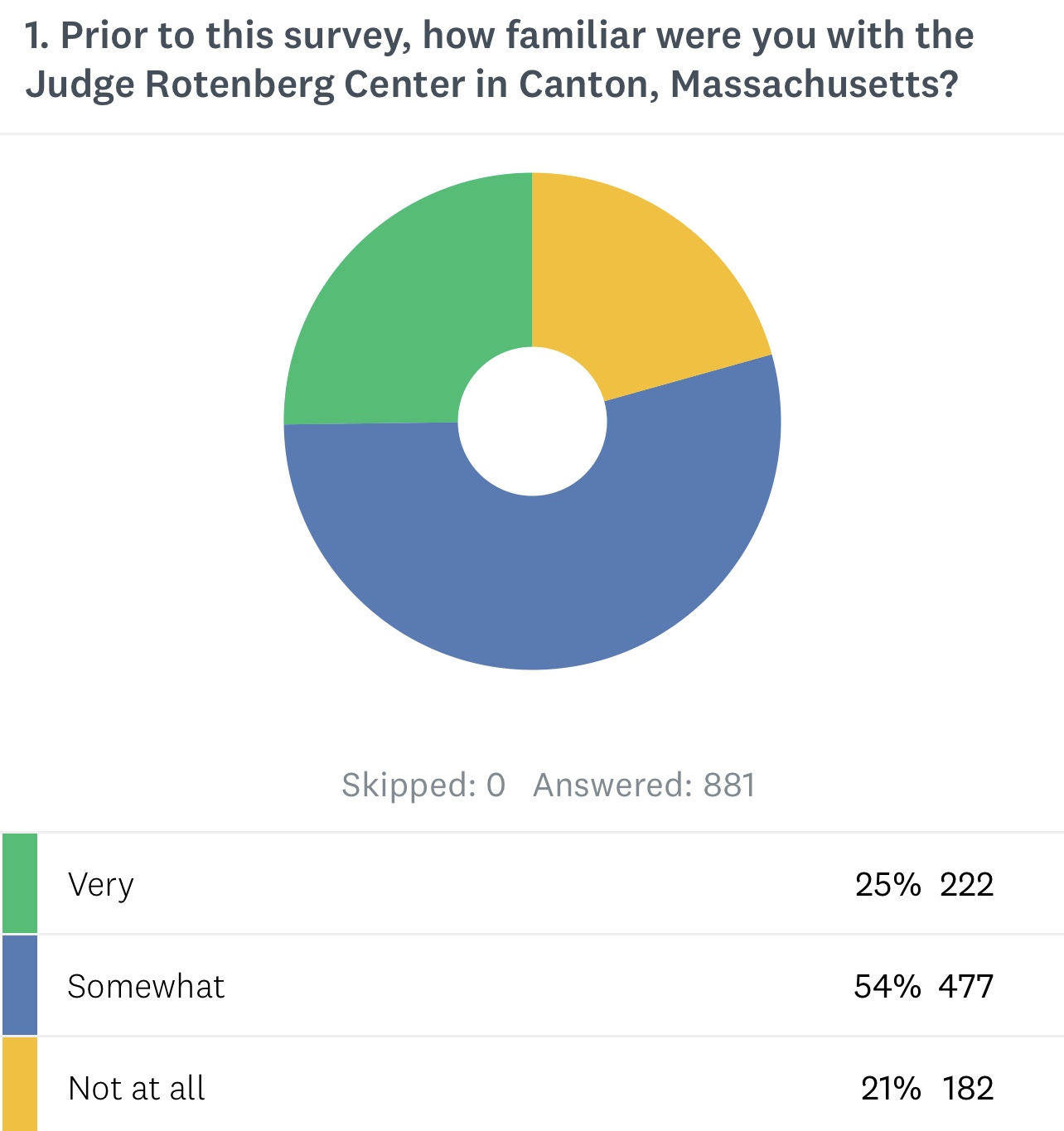Click the green Very legend swatch
This screenshot has width=1064, height=1131.
(20, 883)
